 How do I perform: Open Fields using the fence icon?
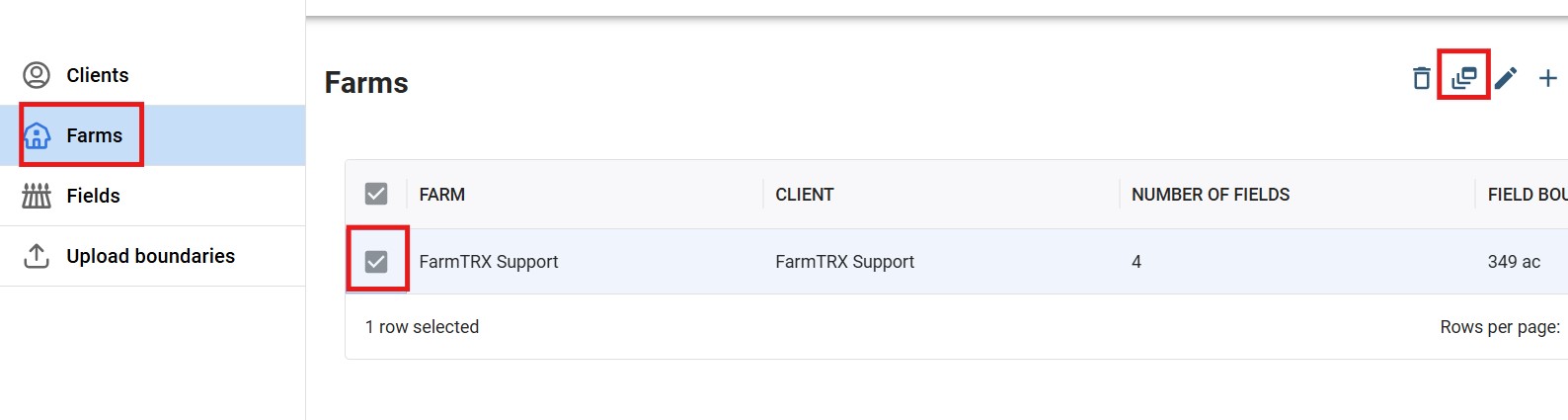coord(37,196)
